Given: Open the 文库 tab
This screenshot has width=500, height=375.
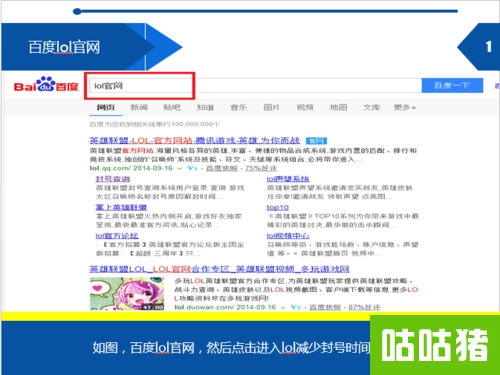Looking at the screenshot, I should (x=371, y=107).
